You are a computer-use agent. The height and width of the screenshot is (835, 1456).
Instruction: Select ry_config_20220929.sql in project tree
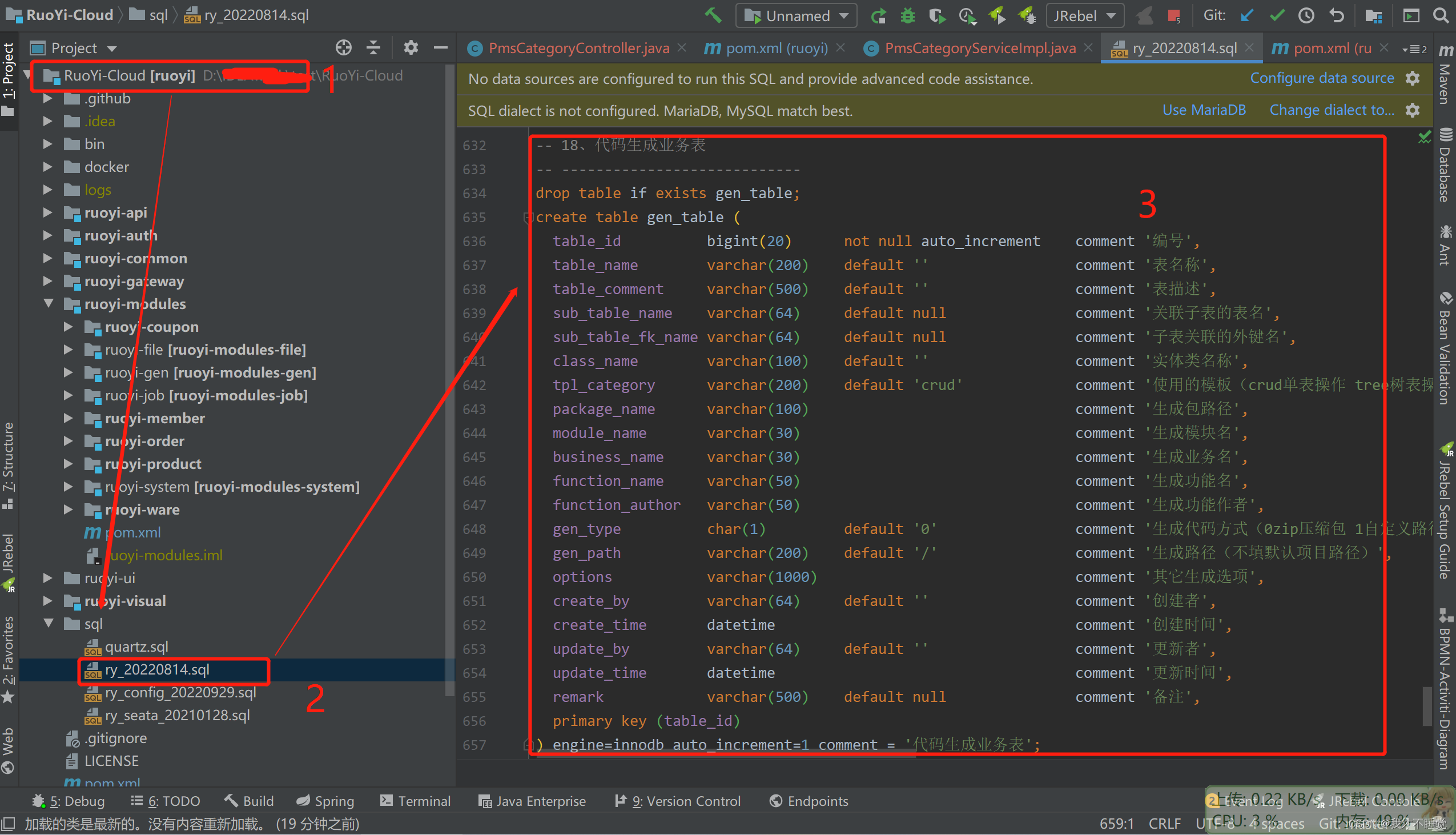pos(180,692)
